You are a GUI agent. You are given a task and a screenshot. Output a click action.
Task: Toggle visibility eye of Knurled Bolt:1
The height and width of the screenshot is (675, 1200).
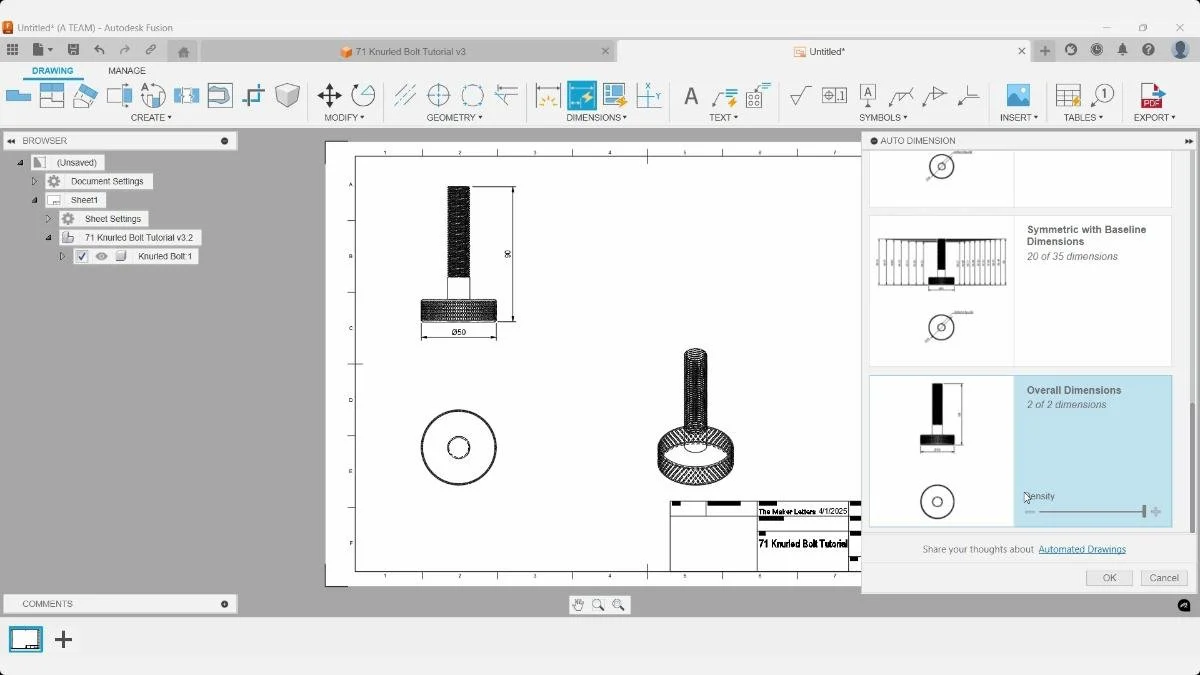(x=101, y=256)
